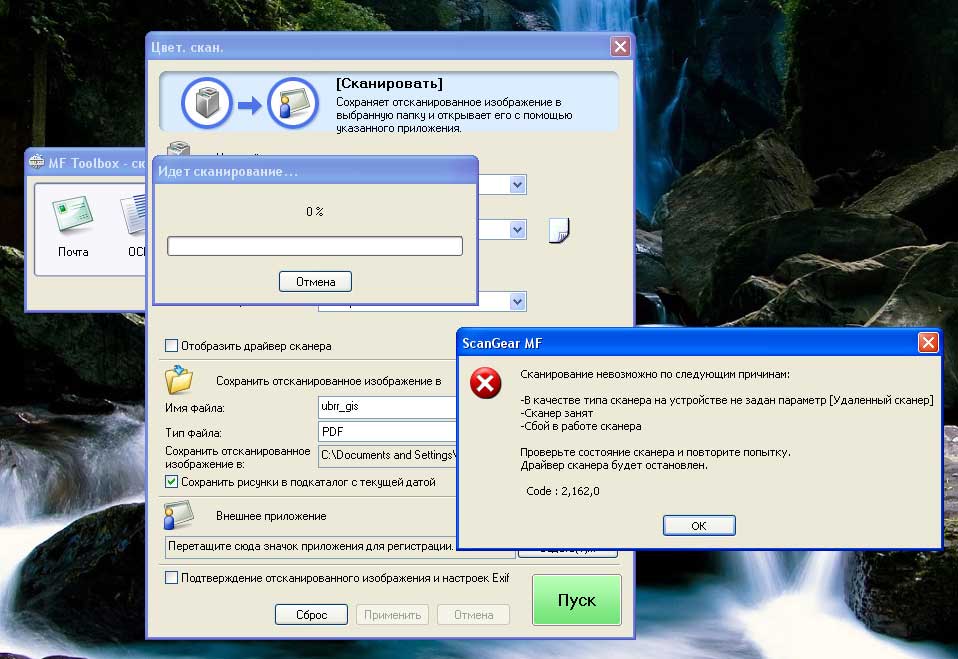
Task: Click the 0 % progress text
Action: pyautogui.click(x=315, y=211)
